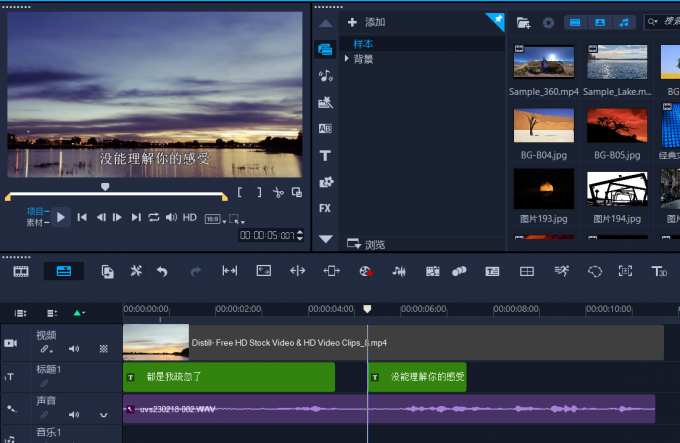680x443 pixels.
Task: Open the resize/crop mode dropdown
Action: pos(236,219)
